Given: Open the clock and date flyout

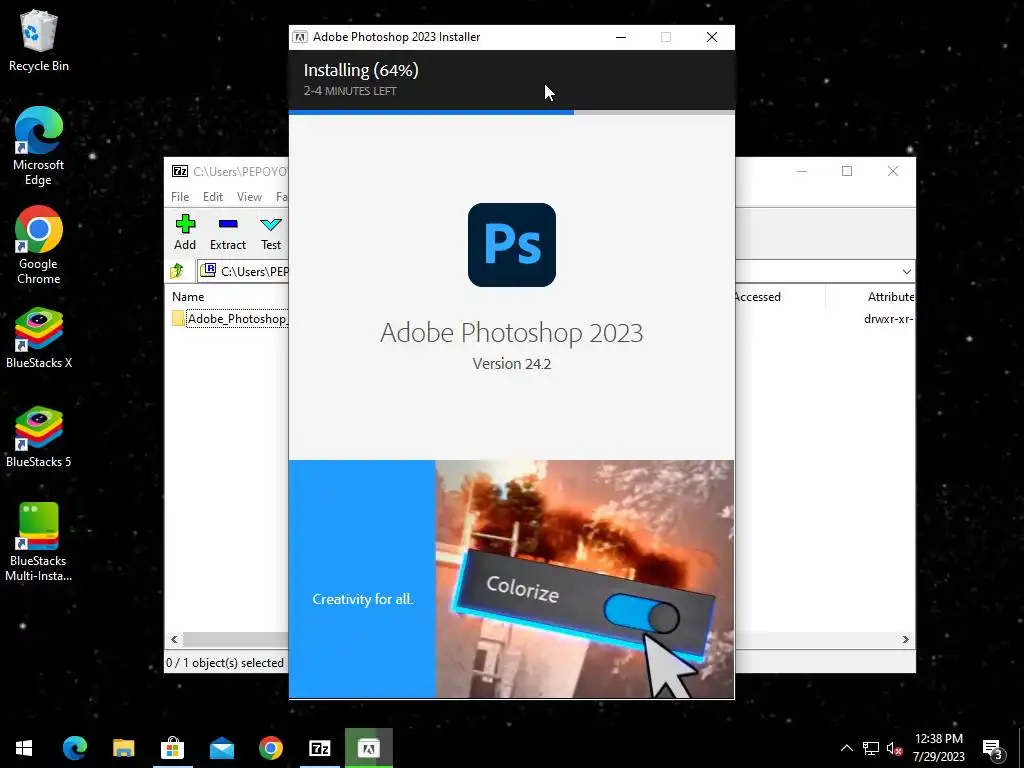Looking at the screenshot, I should click(938, 748).
